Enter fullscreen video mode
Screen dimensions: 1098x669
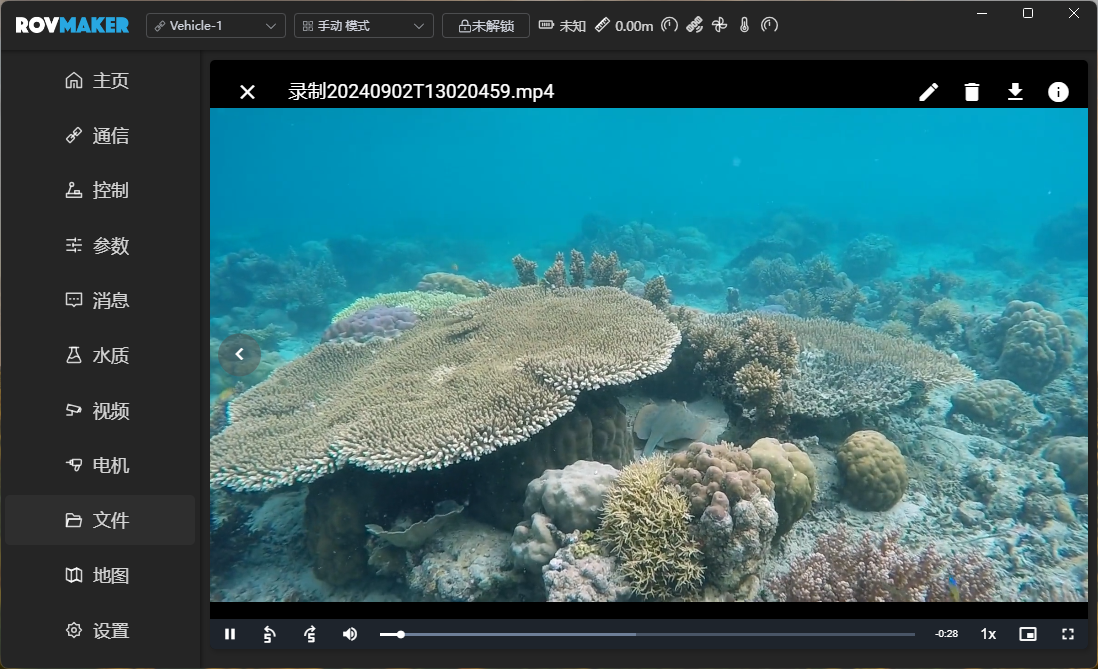point(1068,634)
